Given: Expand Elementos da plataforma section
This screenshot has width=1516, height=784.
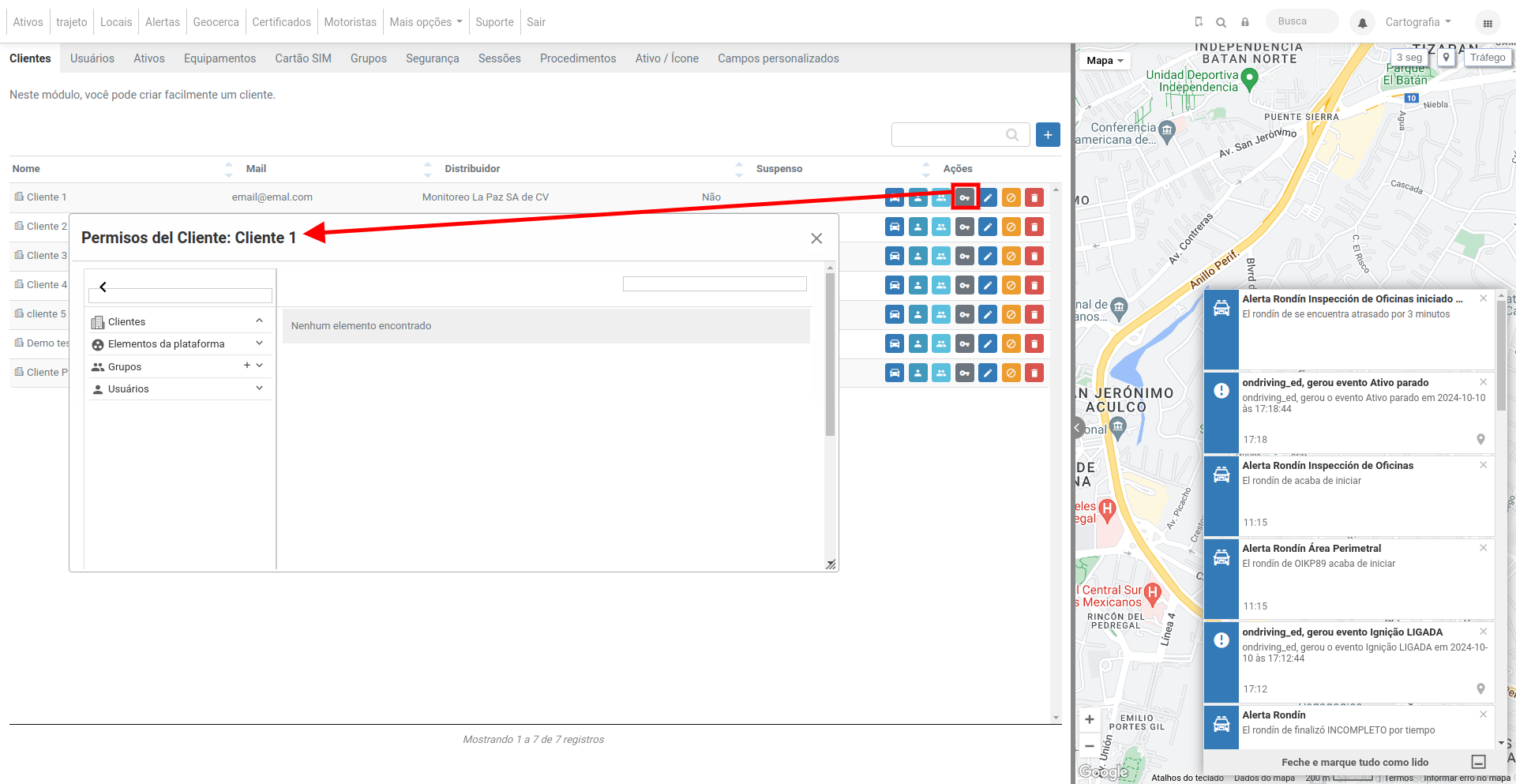Looking at the screenshot, I should 259,343.
